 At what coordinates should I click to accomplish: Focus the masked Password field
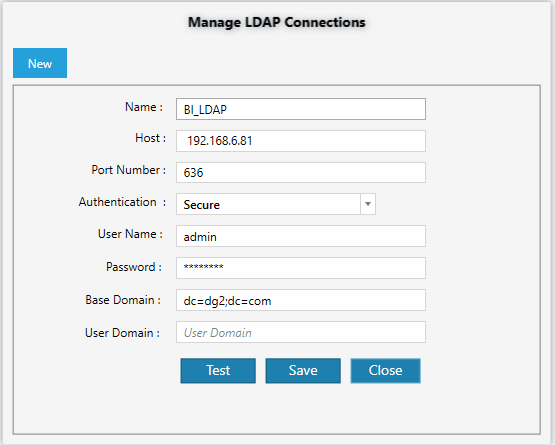[x=301, y=268]
